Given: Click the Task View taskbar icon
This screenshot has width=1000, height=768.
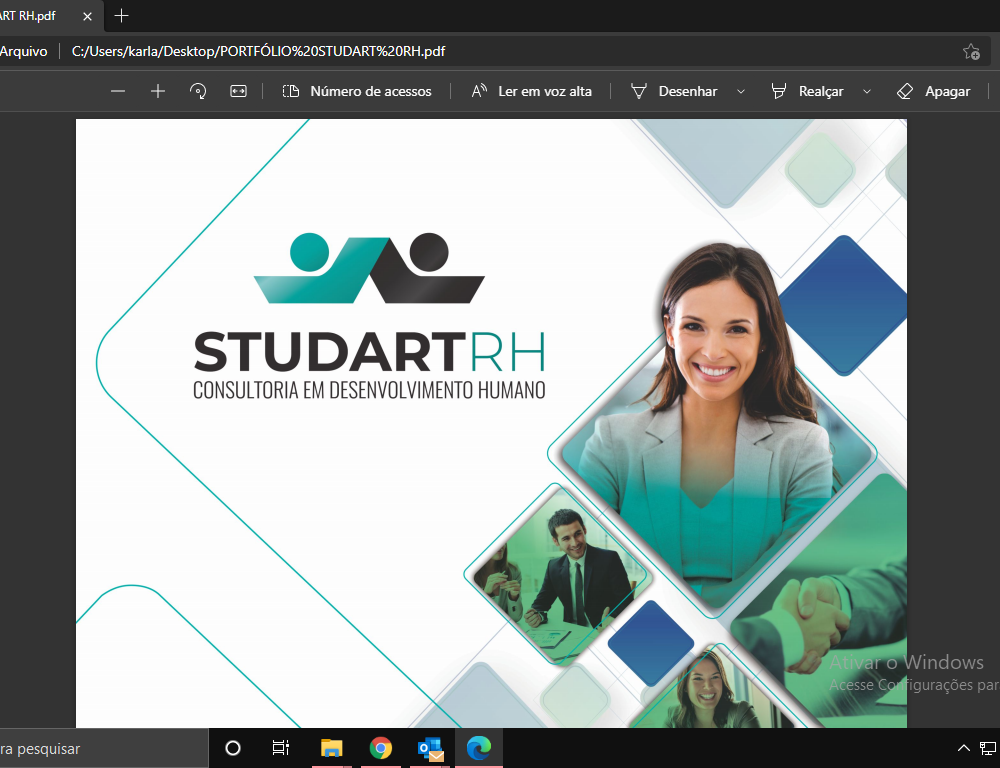Looking at the screenshot, I should (x=281, y=748).
